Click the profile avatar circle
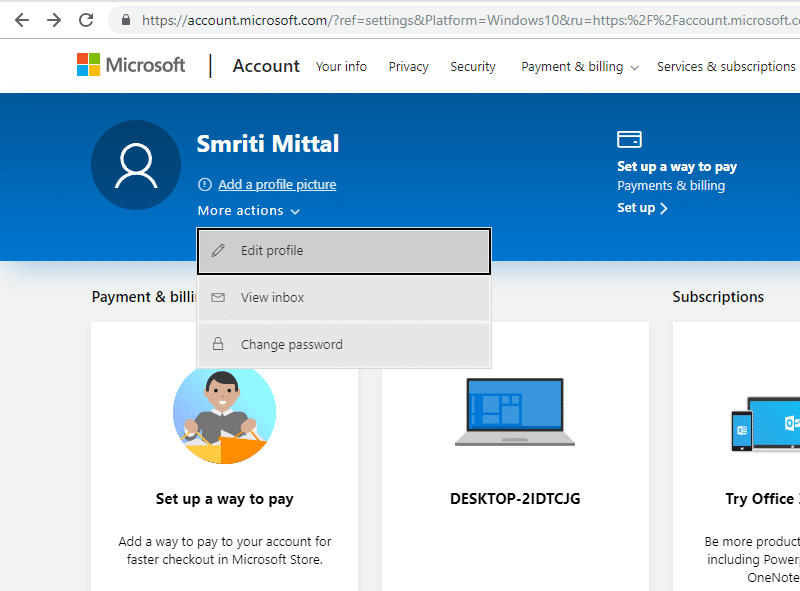Image resolution: width=800 pixels, height=591 pixels. coord(136,167)
